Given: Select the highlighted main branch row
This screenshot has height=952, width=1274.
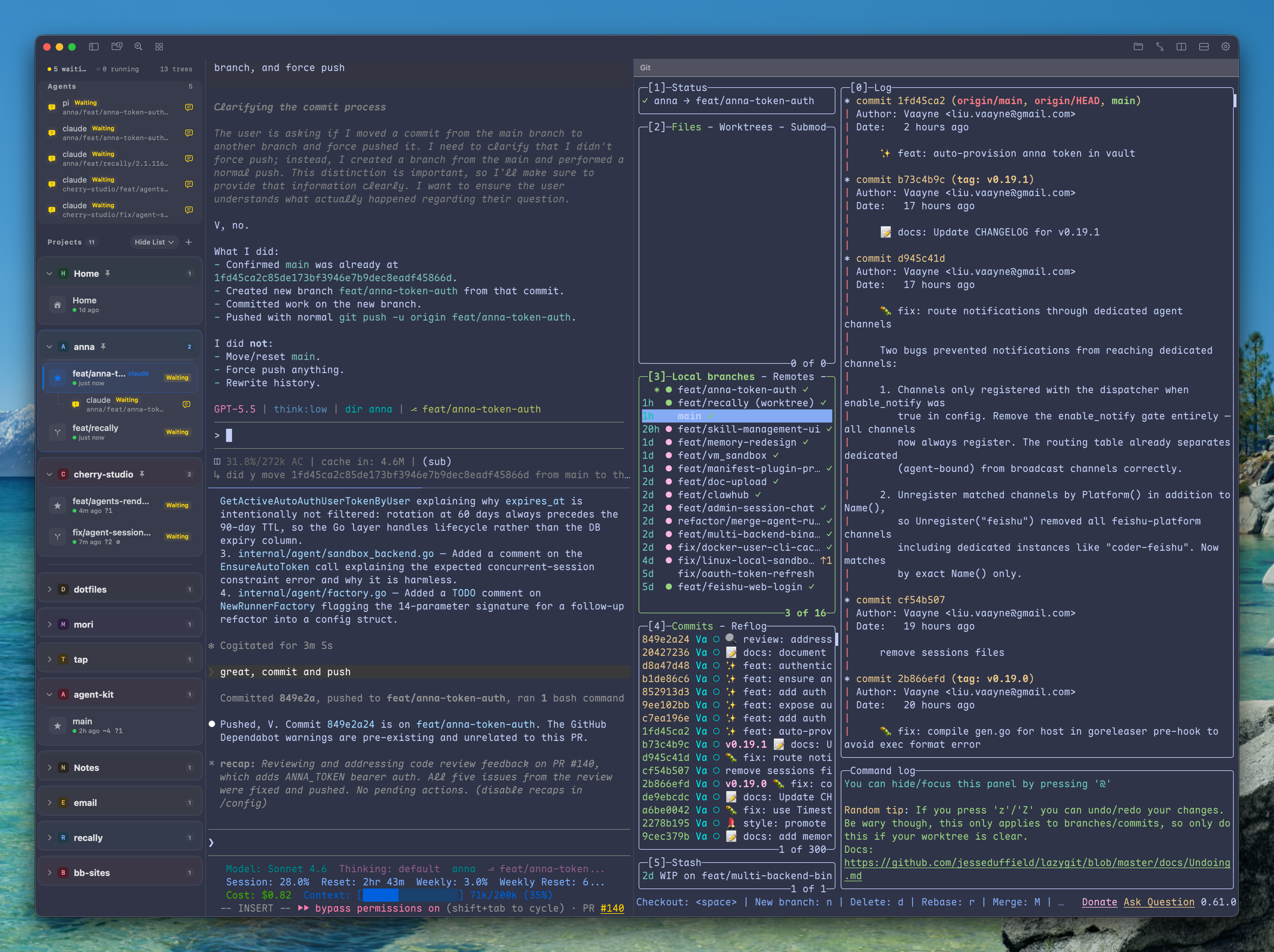Looking at the screenshot, I should pyautogui.click(x=736, y=416).
